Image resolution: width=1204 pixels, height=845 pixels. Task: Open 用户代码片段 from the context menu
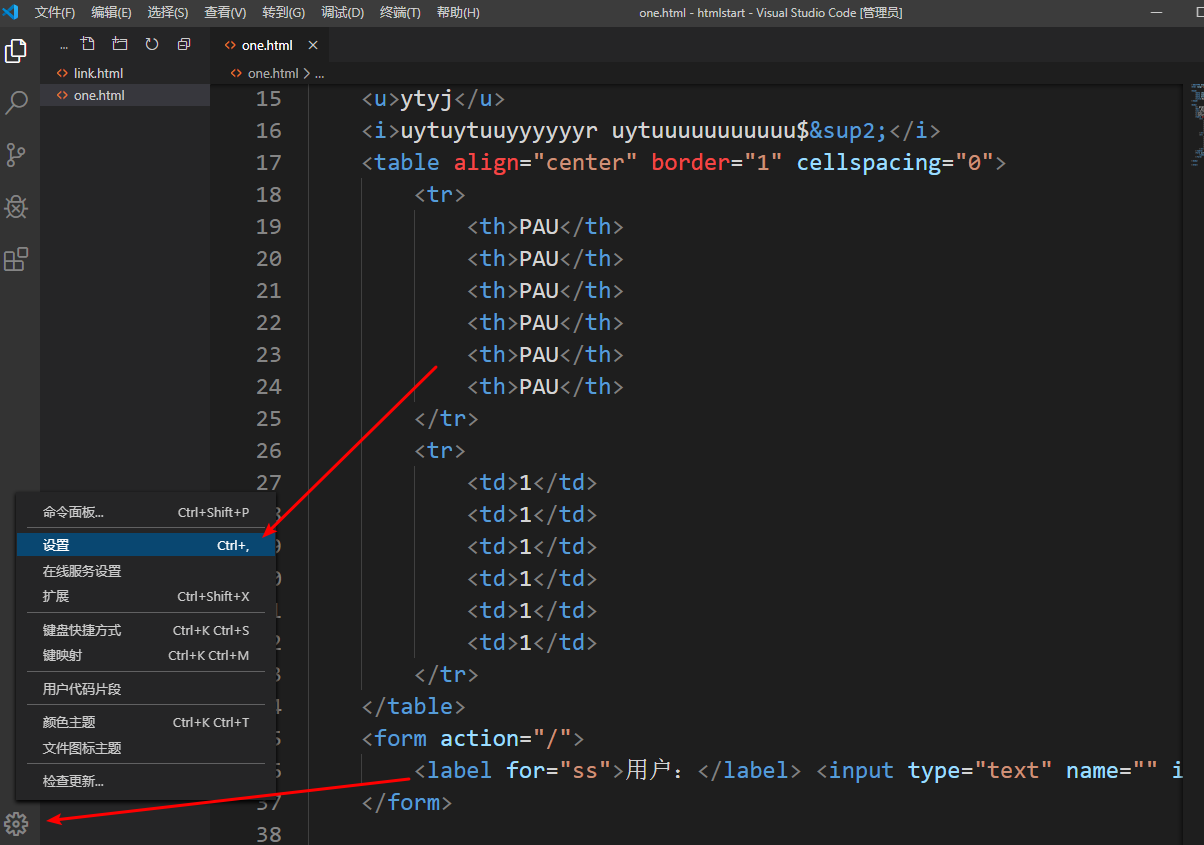click(146, 689)
